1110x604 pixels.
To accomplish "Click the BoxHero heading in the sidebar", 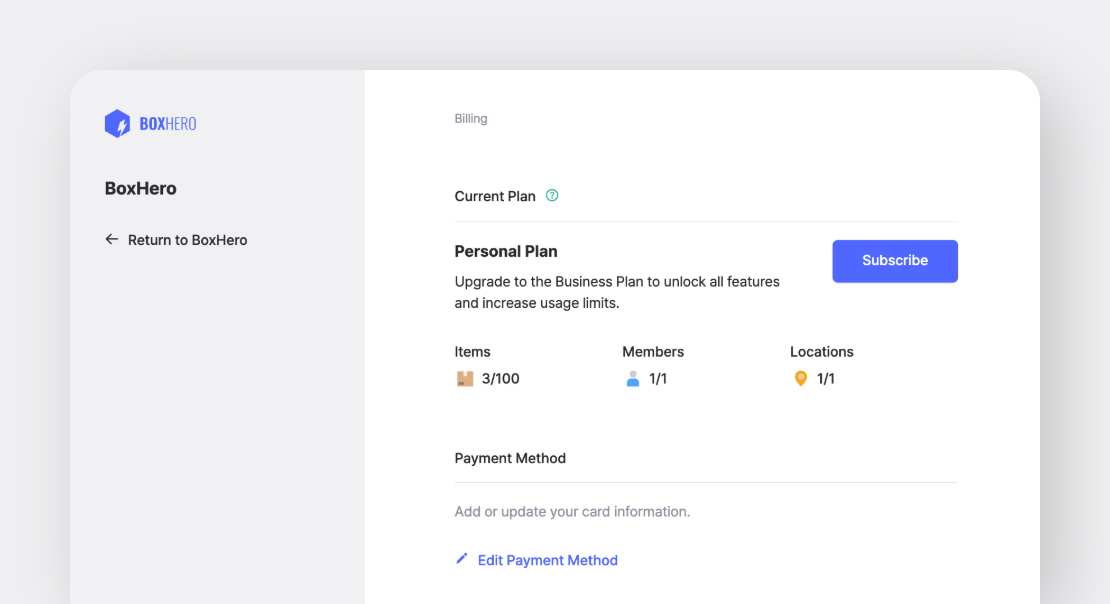I will 141,188.
